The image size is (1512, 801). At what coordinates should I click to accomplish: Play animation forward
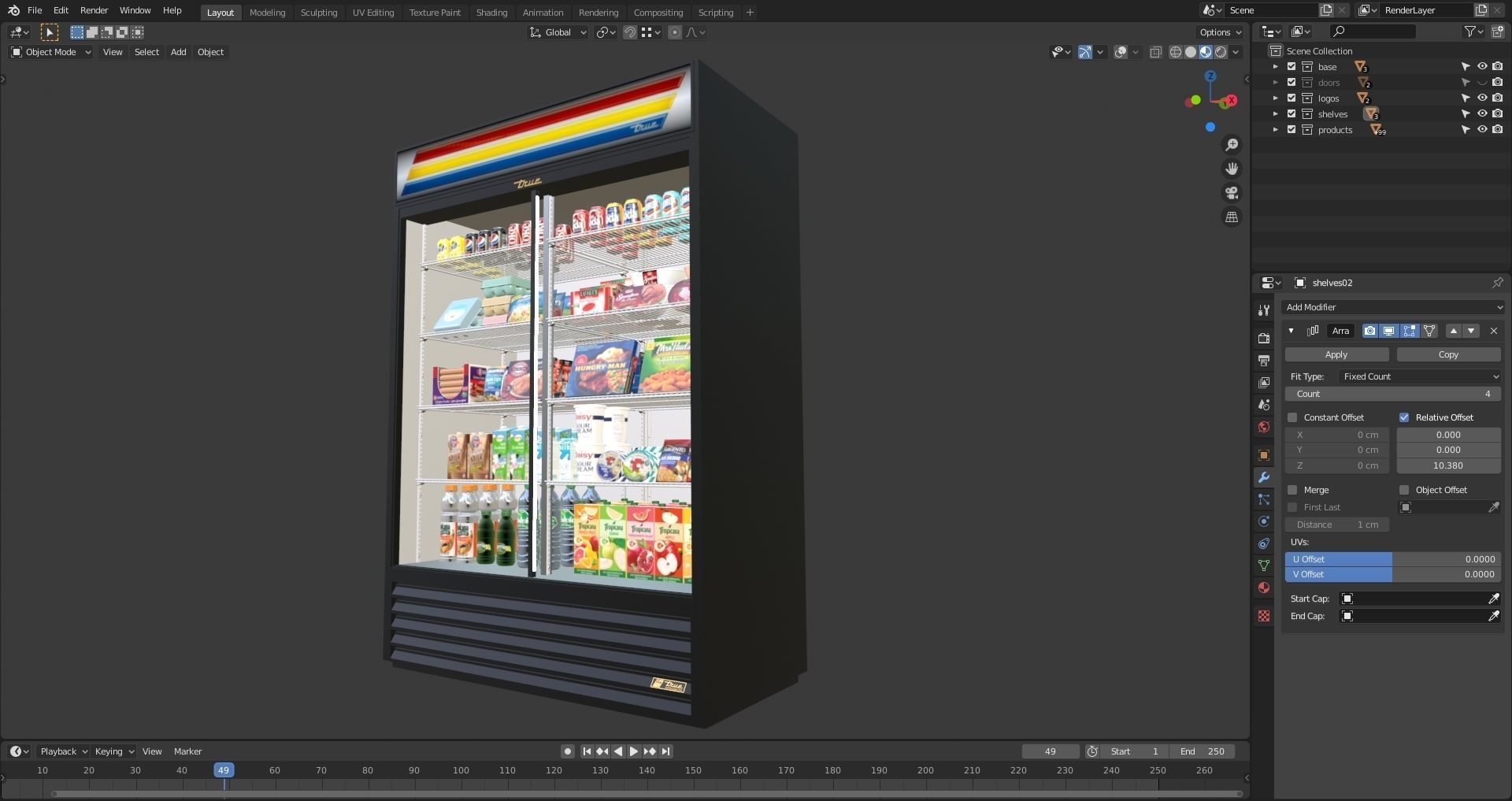coord(634,751)
